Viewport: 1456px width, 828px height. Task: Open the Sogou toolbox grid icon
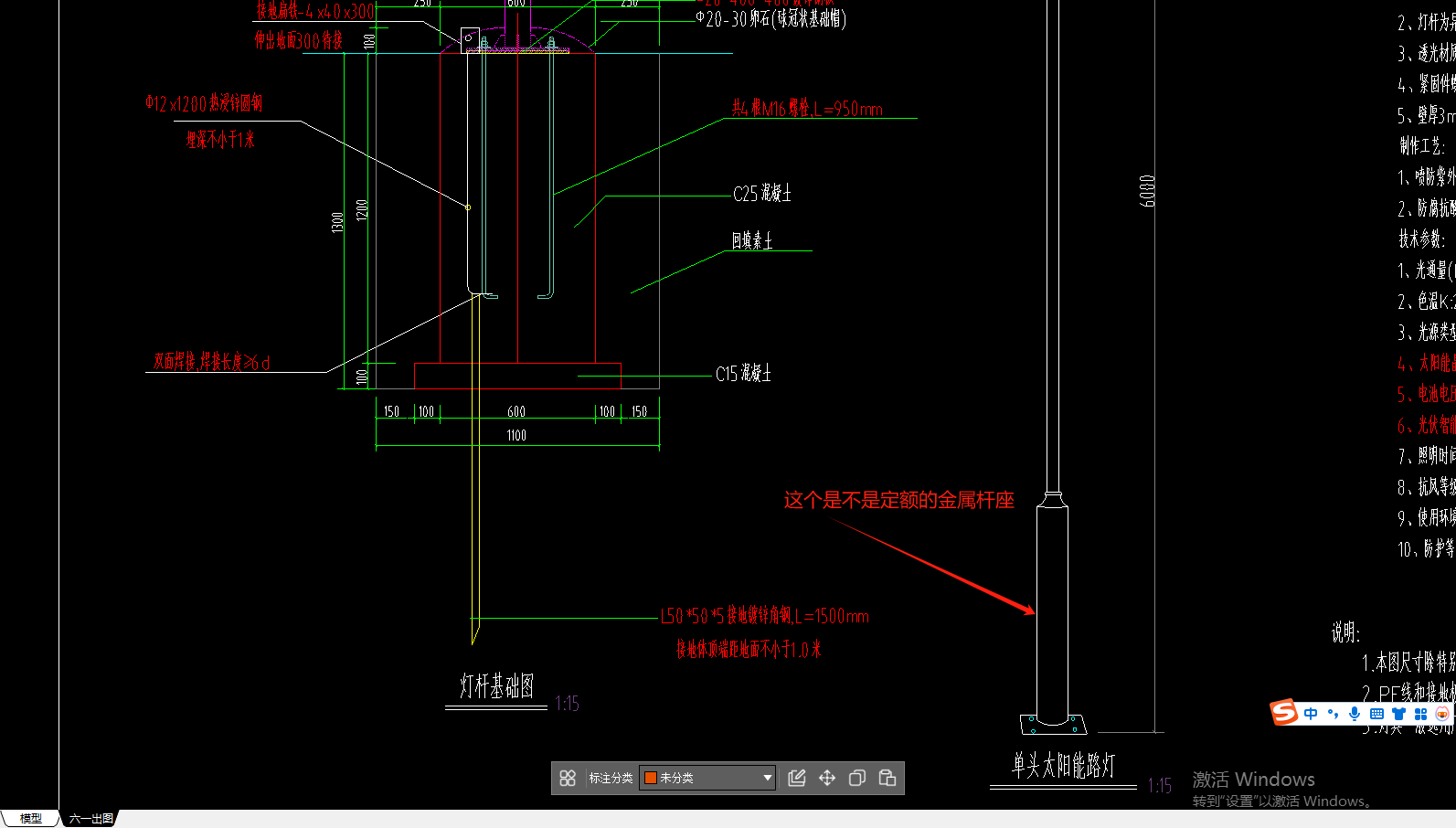coord(1420,714)
